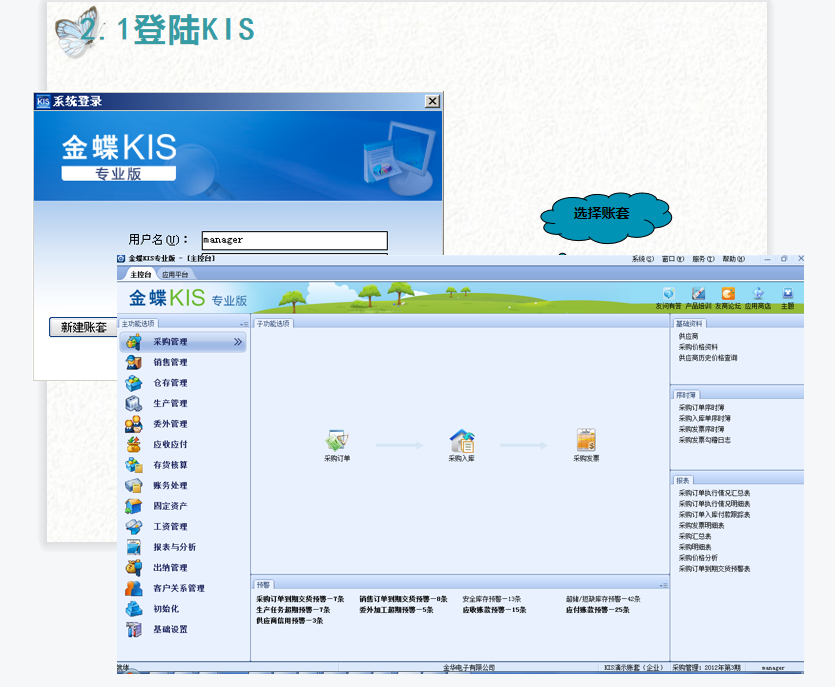Click the 用户名 input showing manager

(293, 240)
